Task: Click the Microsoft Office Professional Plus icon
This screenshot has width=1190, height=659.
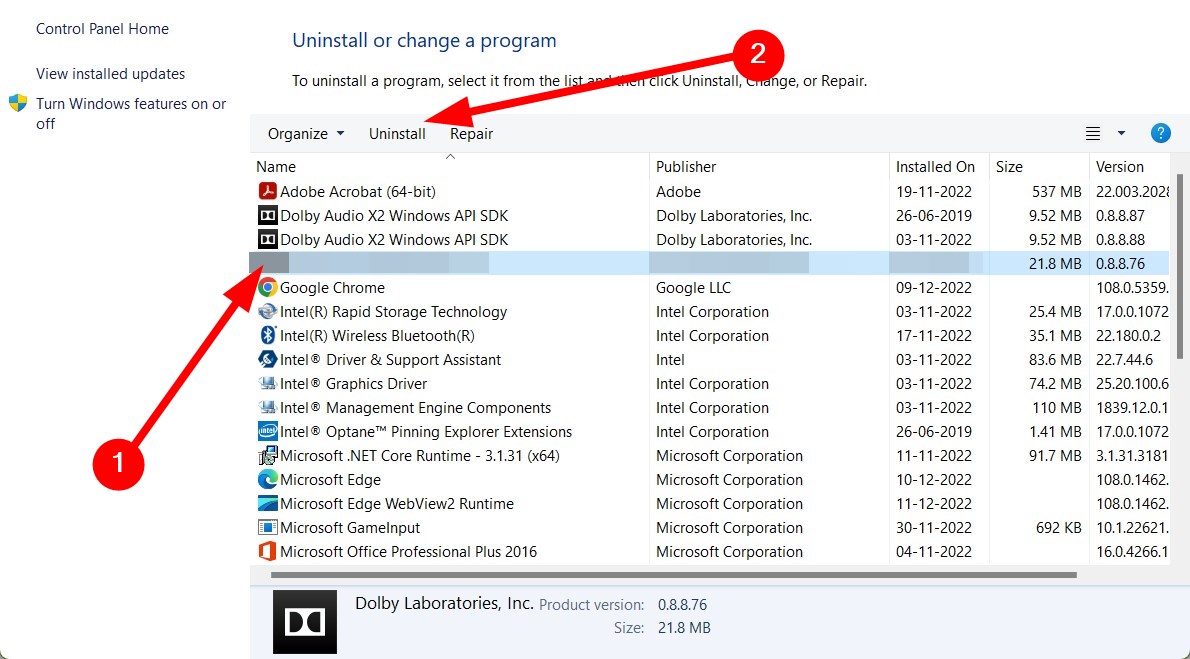Action: (x=267, y=551)
